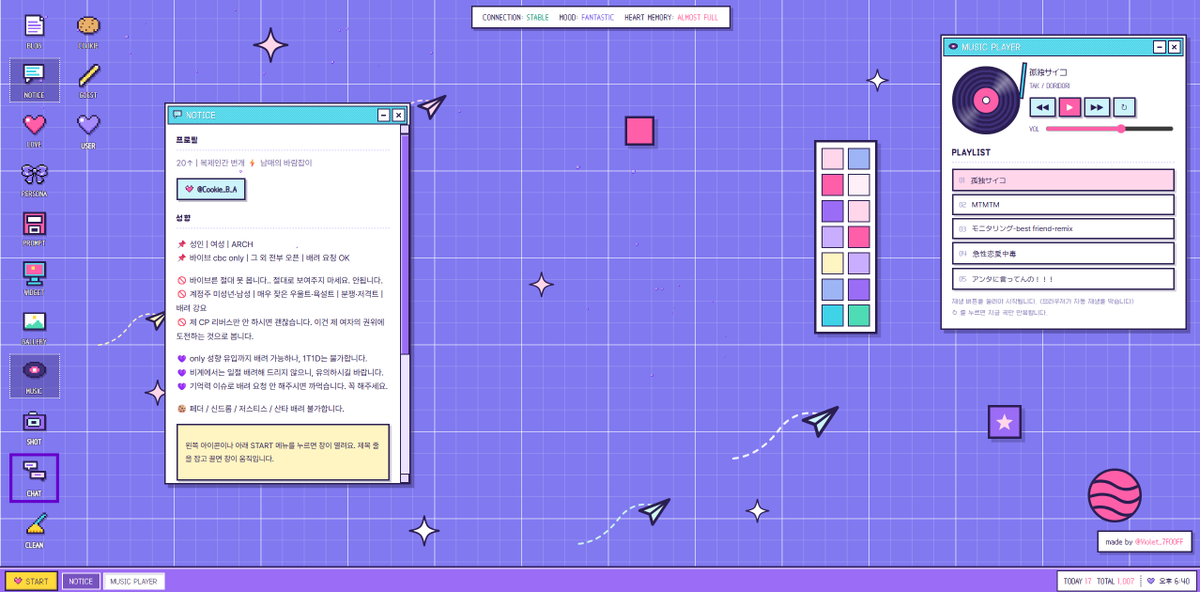Open the @Cookie_B_A profile button
Viewport: 1200px width, 592px height.
pos(211,189)
